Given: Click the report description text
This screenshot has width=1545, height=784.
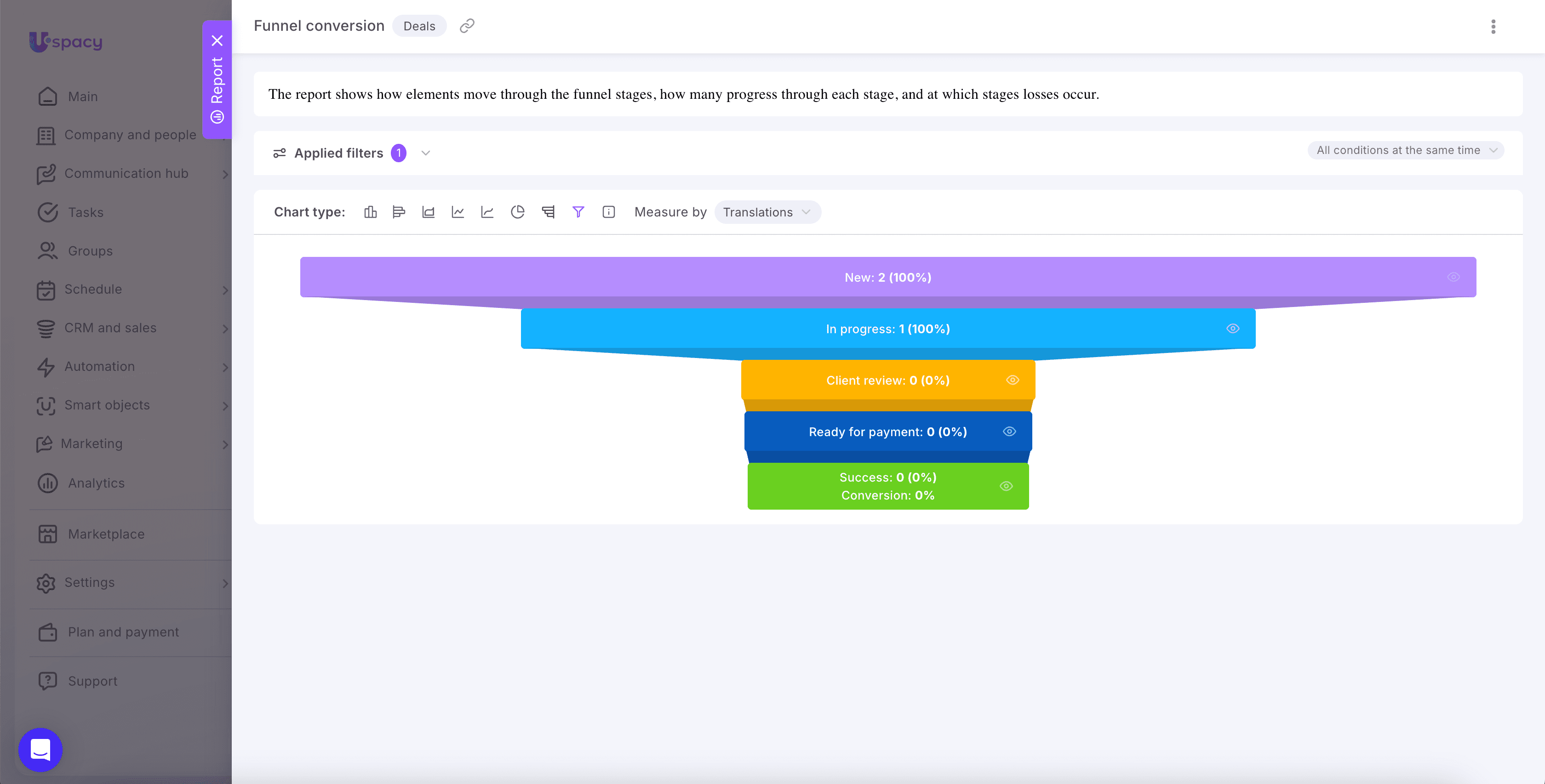Looking at the screenshot, I should (684, 94).
